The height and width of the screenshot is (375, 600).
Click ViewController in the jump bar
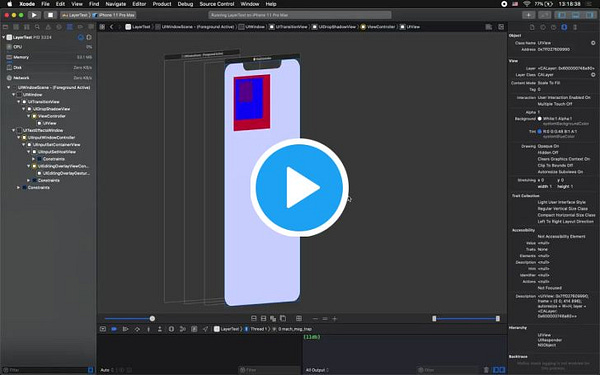pyautogui.click(x=378, y=27)
